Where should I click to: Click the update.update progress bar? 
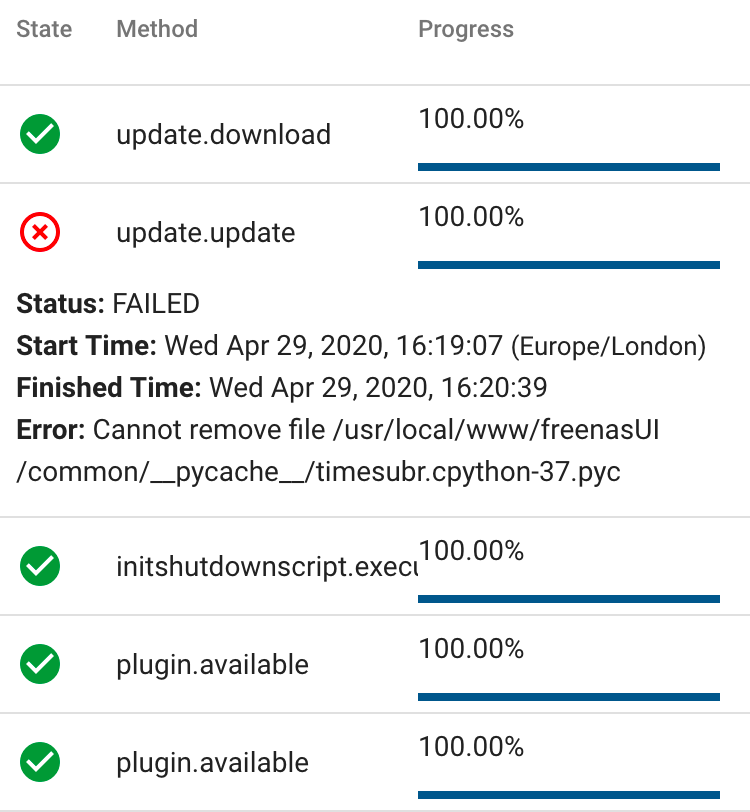[x=569, y=265]
